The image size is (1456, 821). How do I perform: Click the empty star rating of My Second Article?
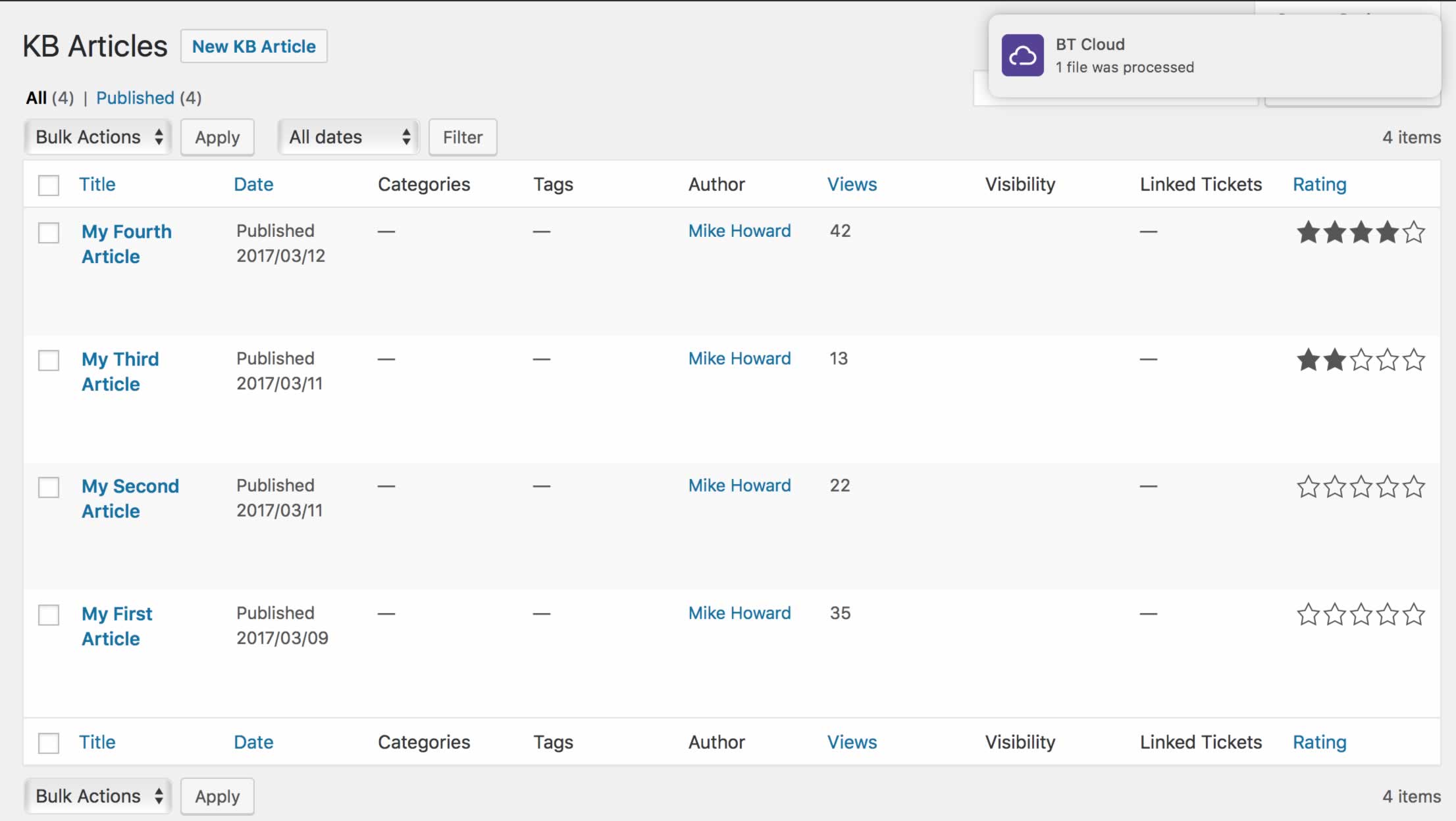pos(1360,487)
